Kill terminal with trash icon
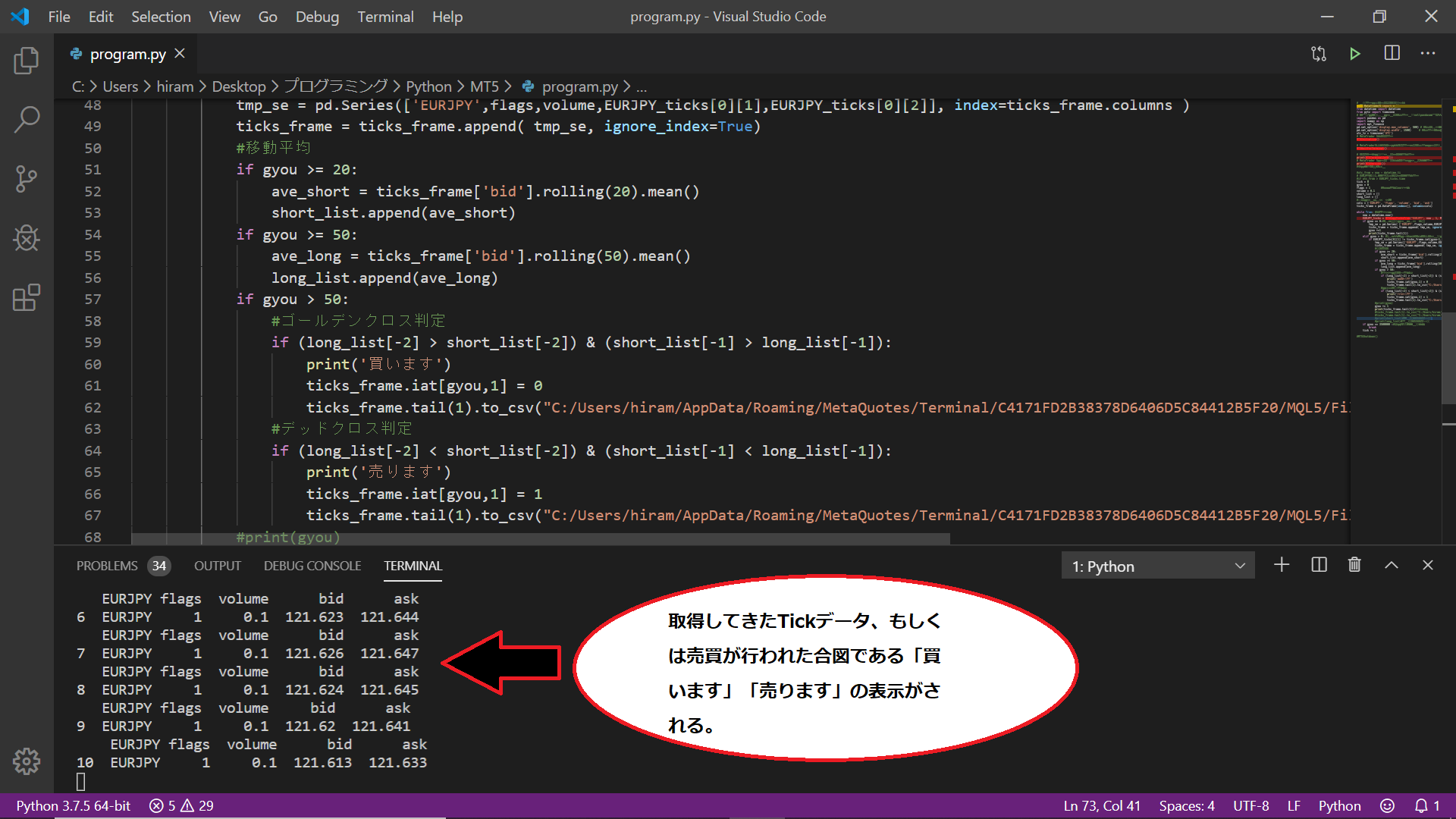This screenshot has width=1456, height=819. (x=1354, y=565)
